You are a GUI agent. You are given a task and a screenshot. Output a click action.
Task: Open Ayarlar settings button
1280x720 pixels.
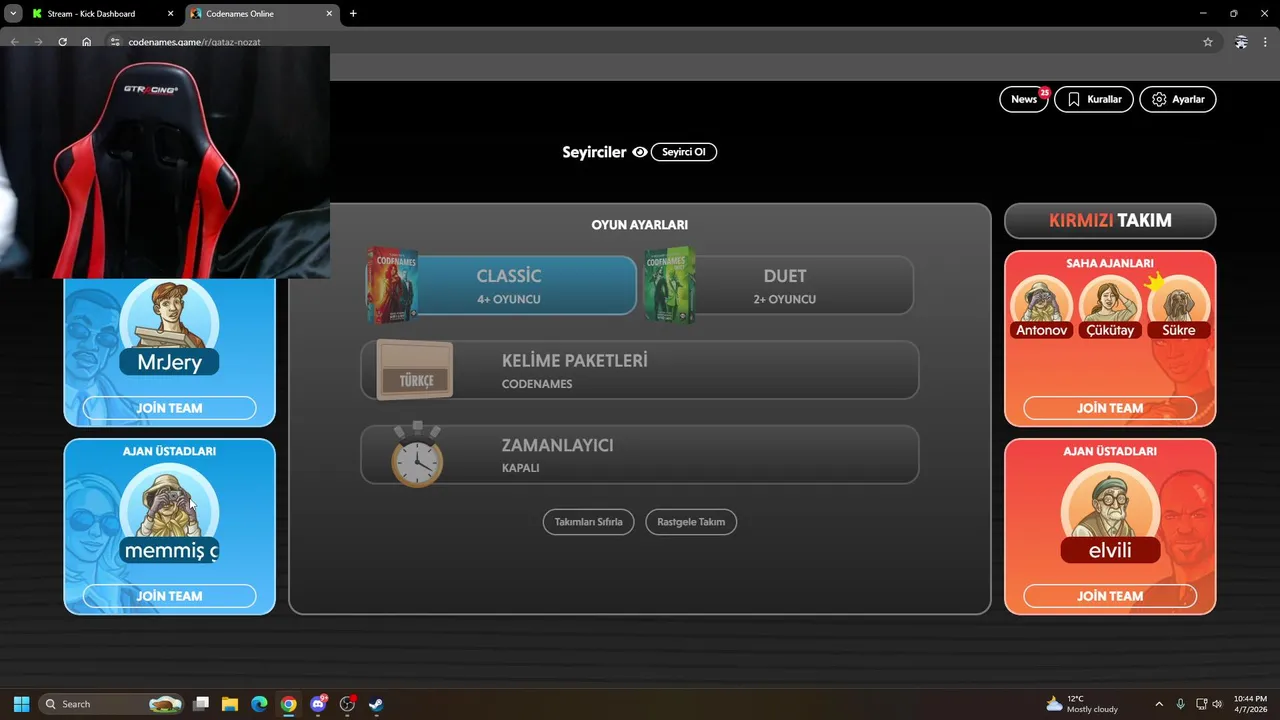point(1178,99)
